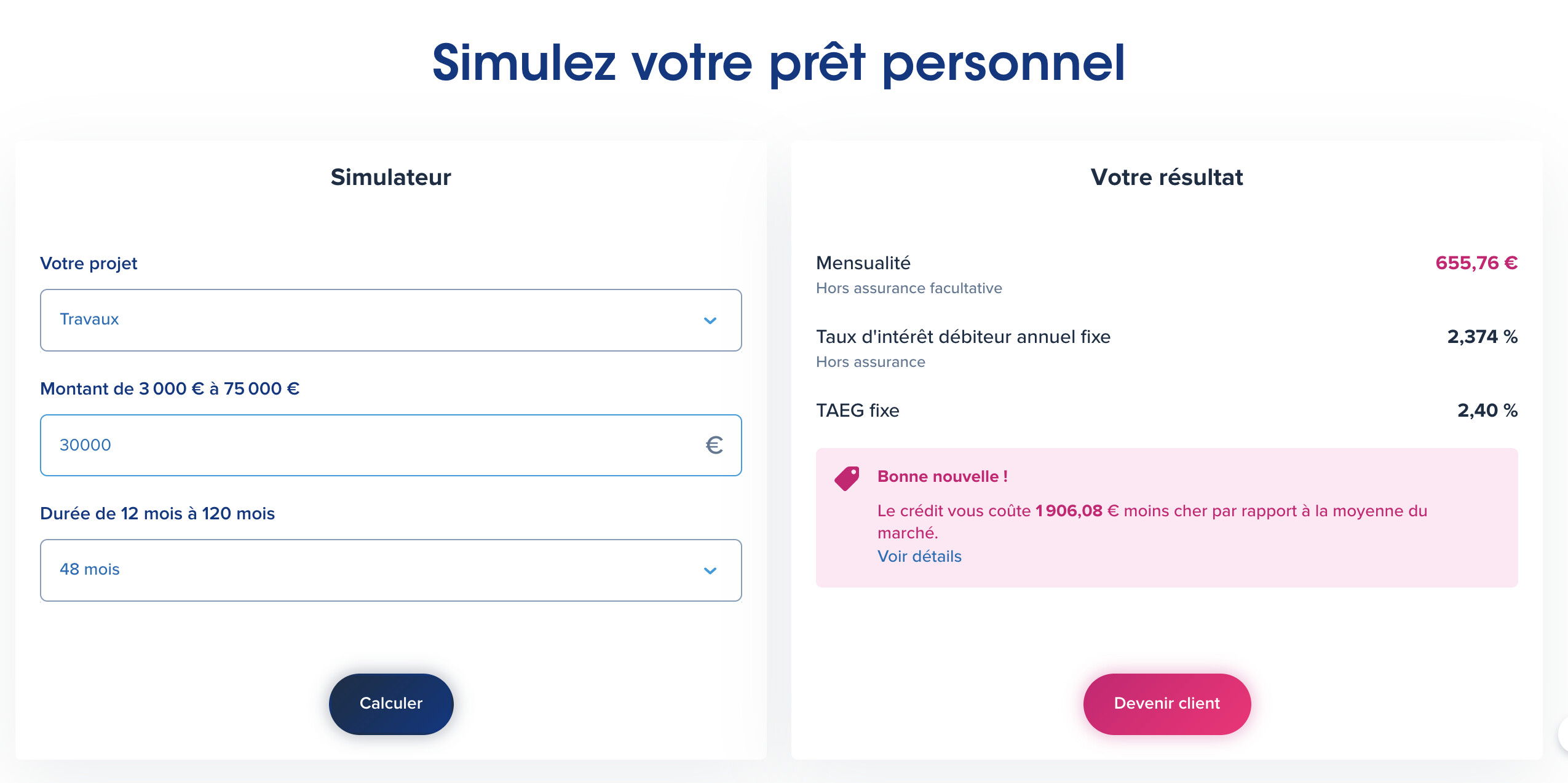
Task: Click the Simulez votre prêt personnel title
Action: coord(778,63)
